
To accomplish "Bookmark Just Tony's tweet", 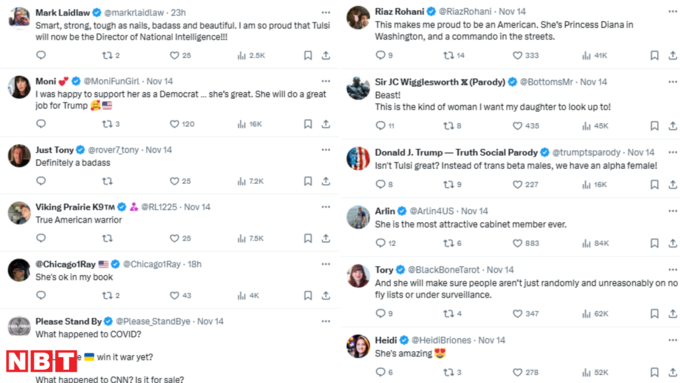I will point(308,181).
